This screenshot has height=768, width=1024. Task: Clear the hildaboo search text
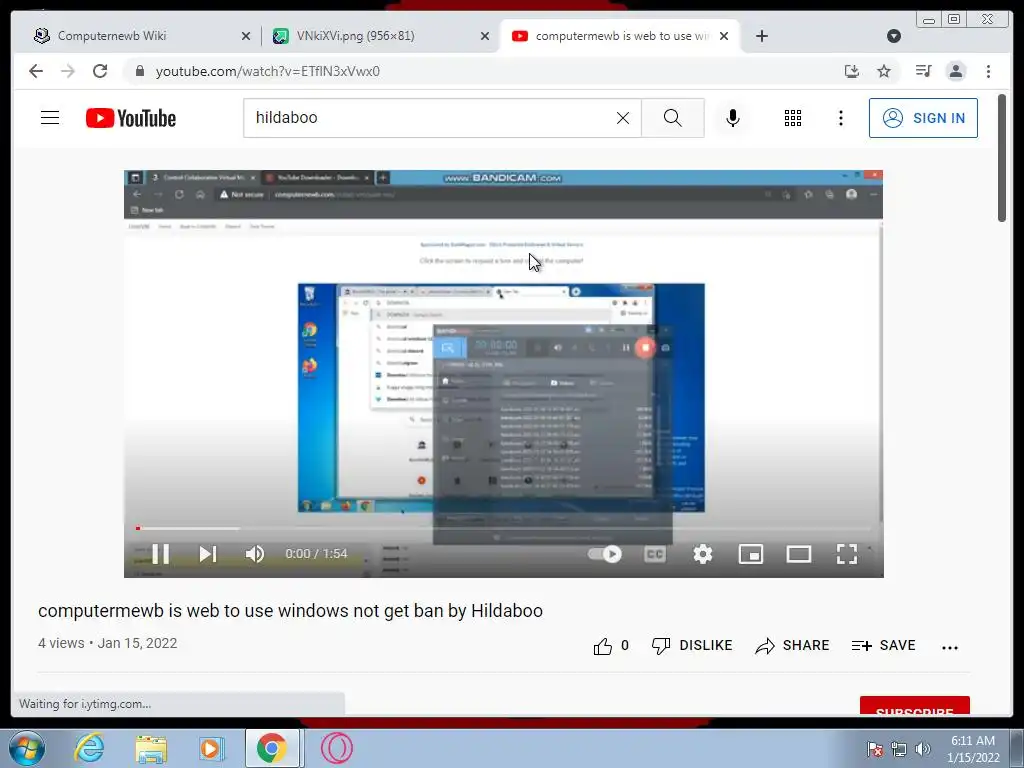click(623, 118)
